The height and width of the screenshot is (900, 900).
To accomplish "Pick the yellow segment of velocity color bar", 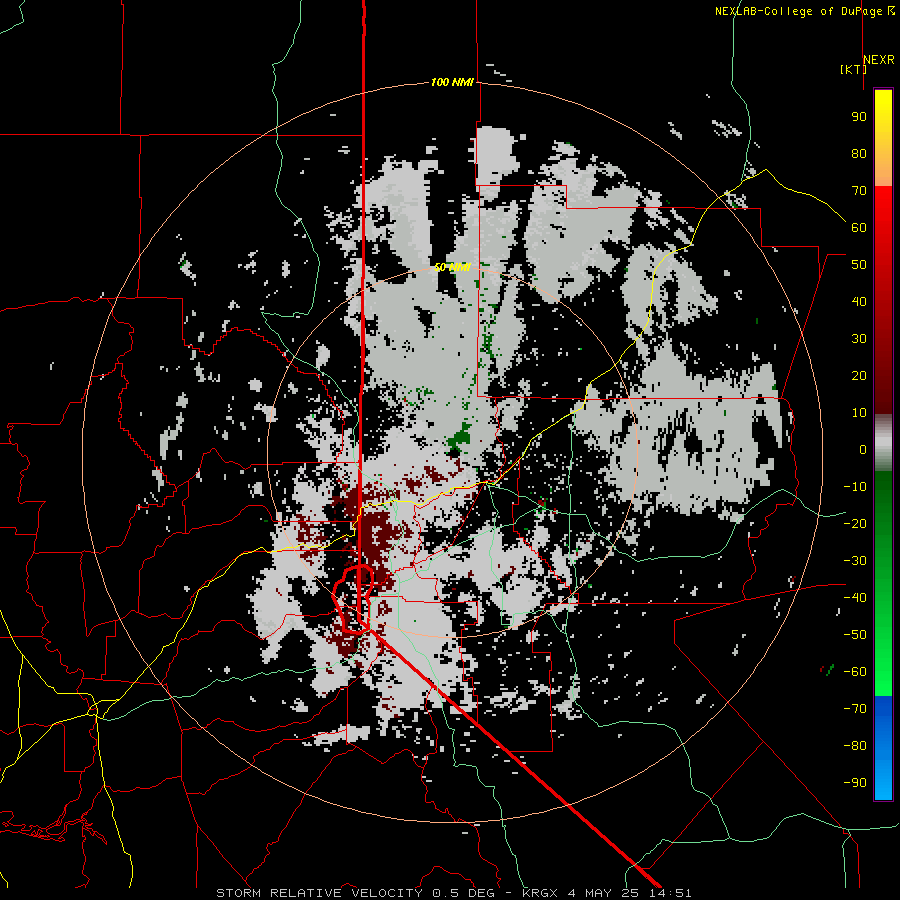I will (883, 138).
